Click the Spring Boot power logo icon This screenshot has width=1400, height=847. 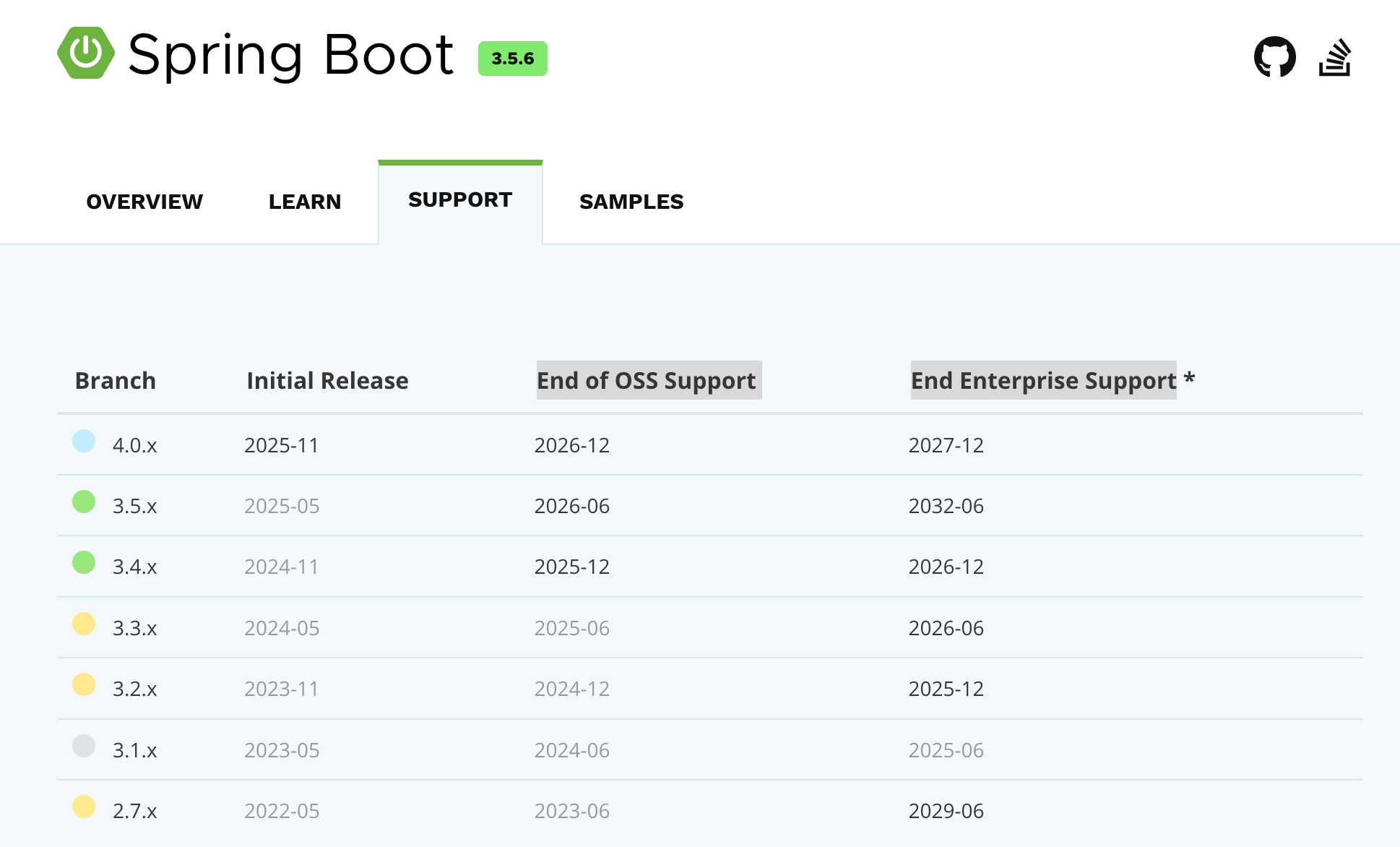tap(86, 53)
